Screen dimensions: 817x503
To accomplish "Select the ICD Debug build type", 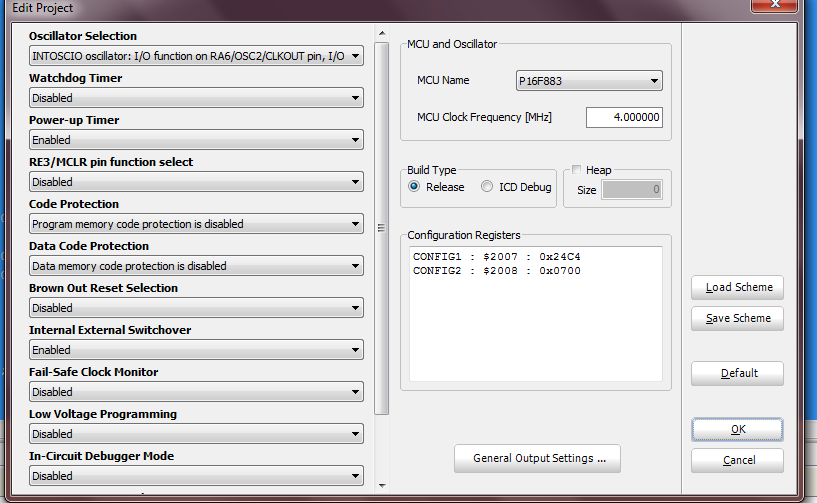I will pos(516,187).
